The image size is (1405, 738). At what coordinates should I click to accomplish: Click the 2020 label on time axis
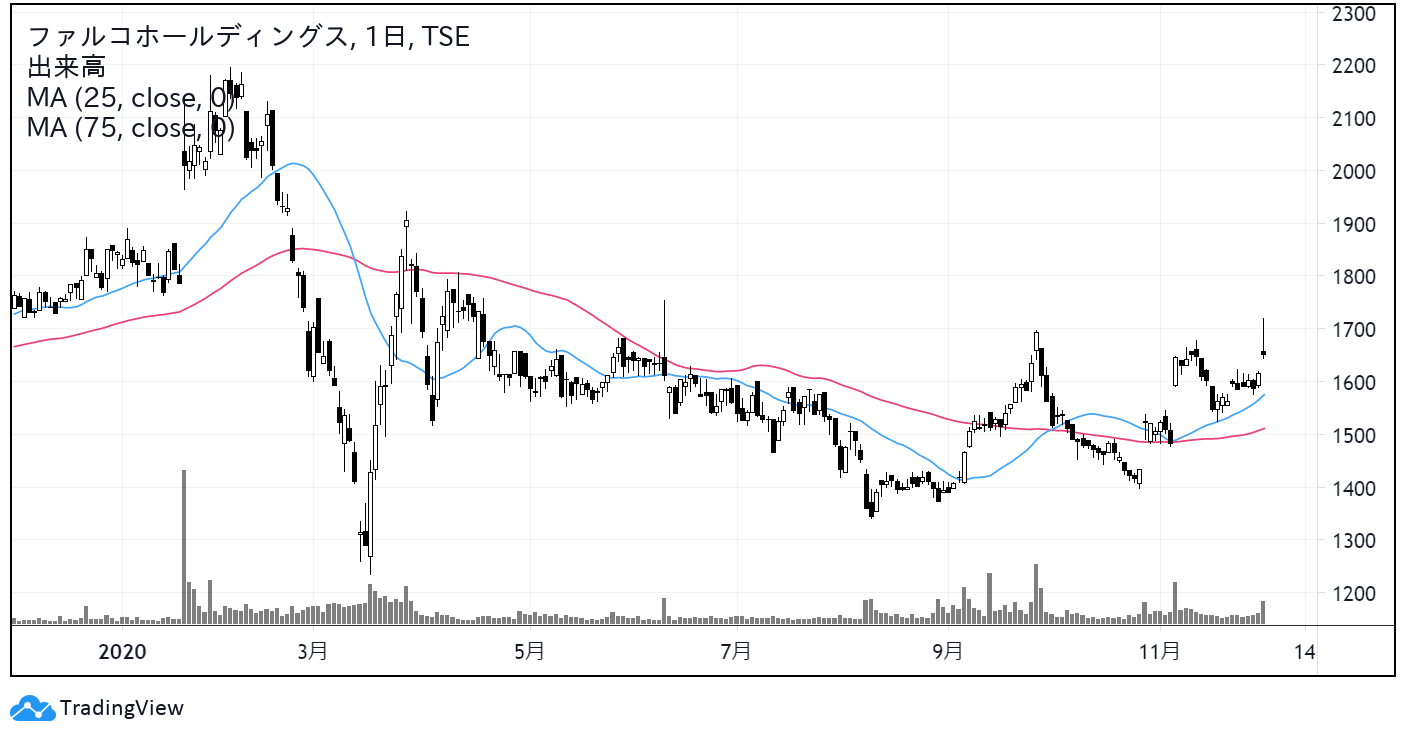(123, 652)
